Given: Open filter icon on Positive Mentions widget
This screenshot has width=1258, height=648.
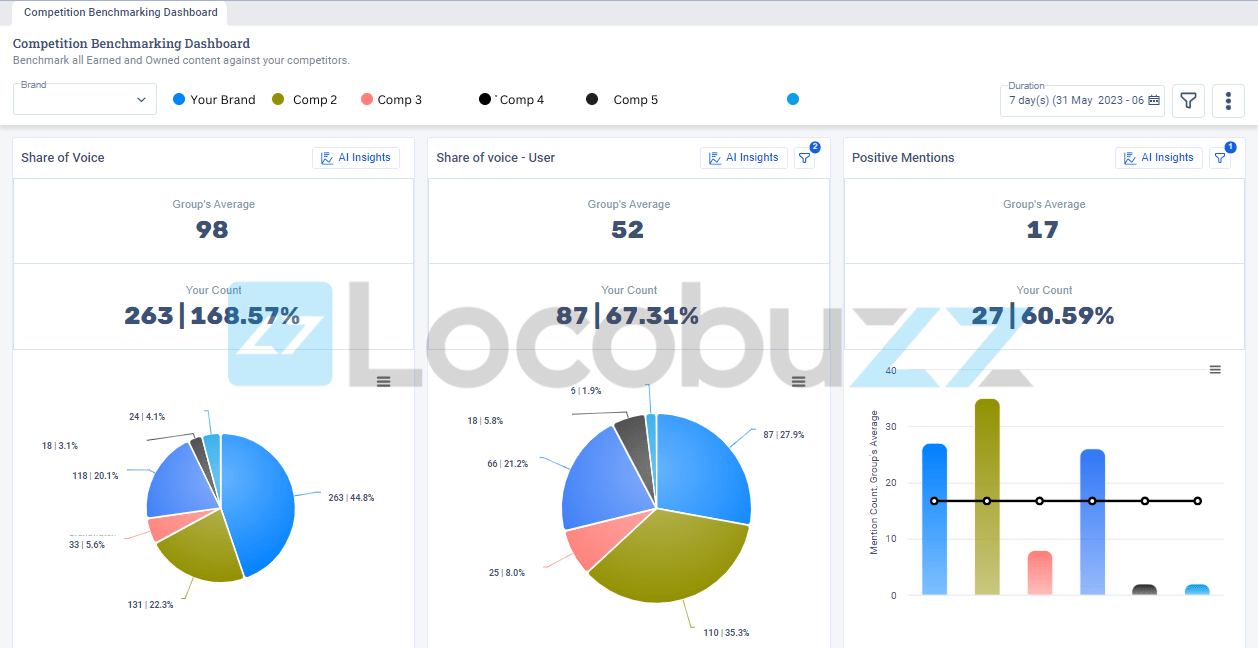Looking at the screenshot, I should pos(1220,158).
